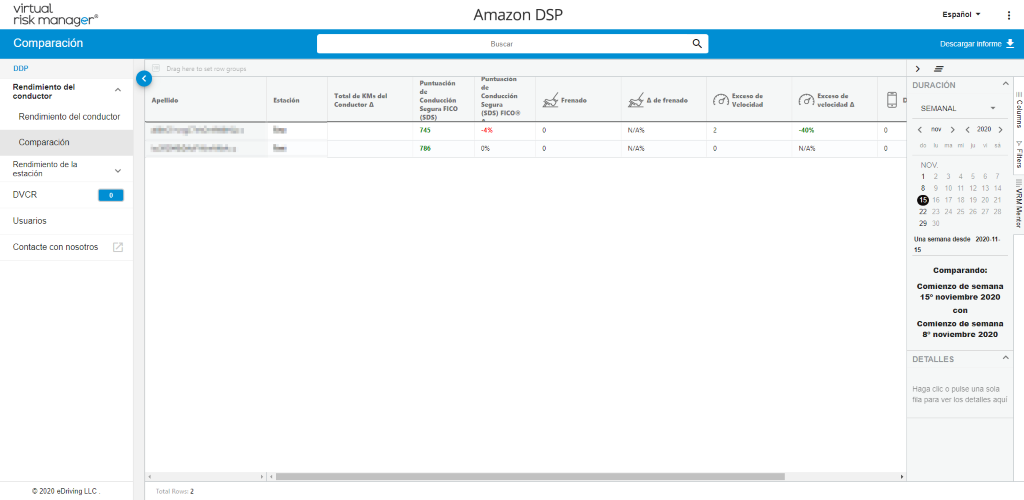
Task: Click the Amazon DSP title
Action: tap(517, 14)
